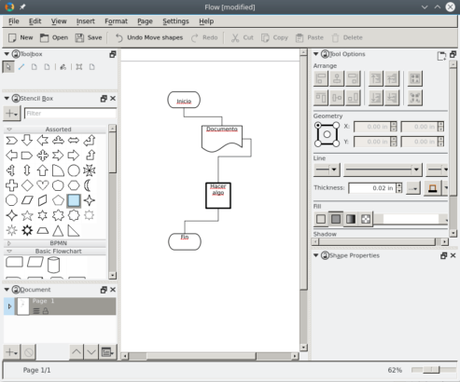Click the line color button
The width and height of the screenshot is (460, 382).
pos(432,188)
